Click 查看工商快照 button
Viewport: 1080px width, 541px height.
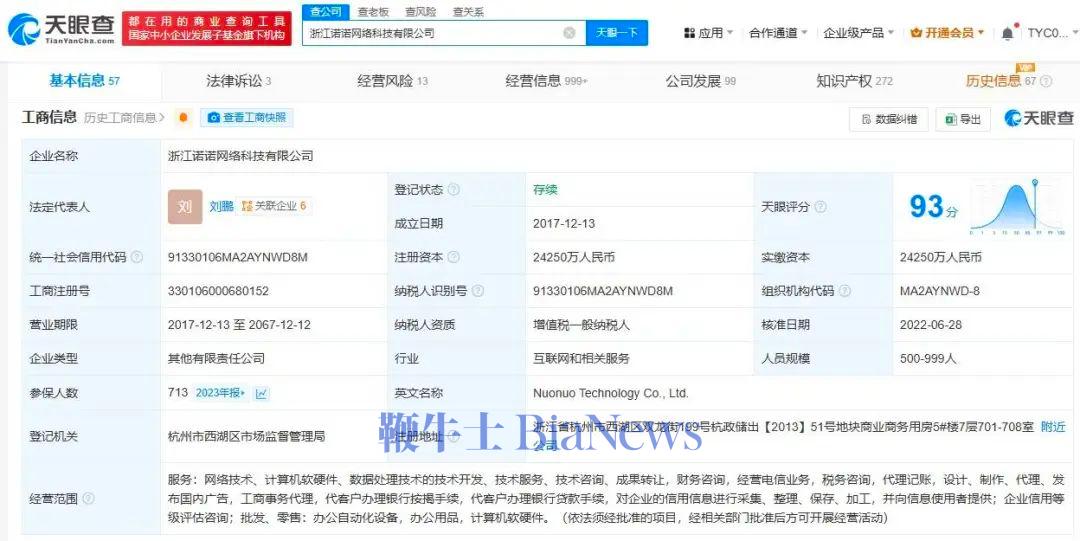[247, 118]
